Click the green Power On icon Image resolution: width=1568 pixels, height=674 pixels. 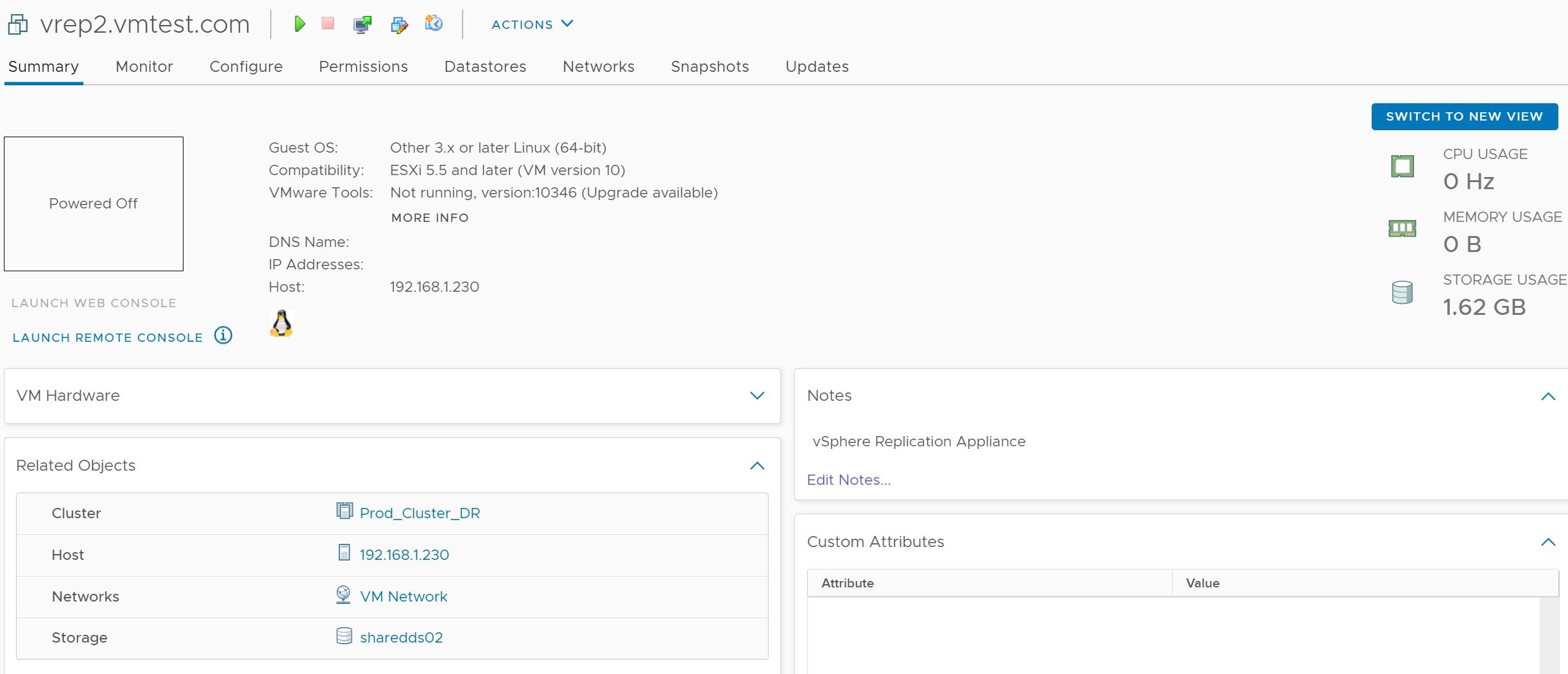[299, 24]
